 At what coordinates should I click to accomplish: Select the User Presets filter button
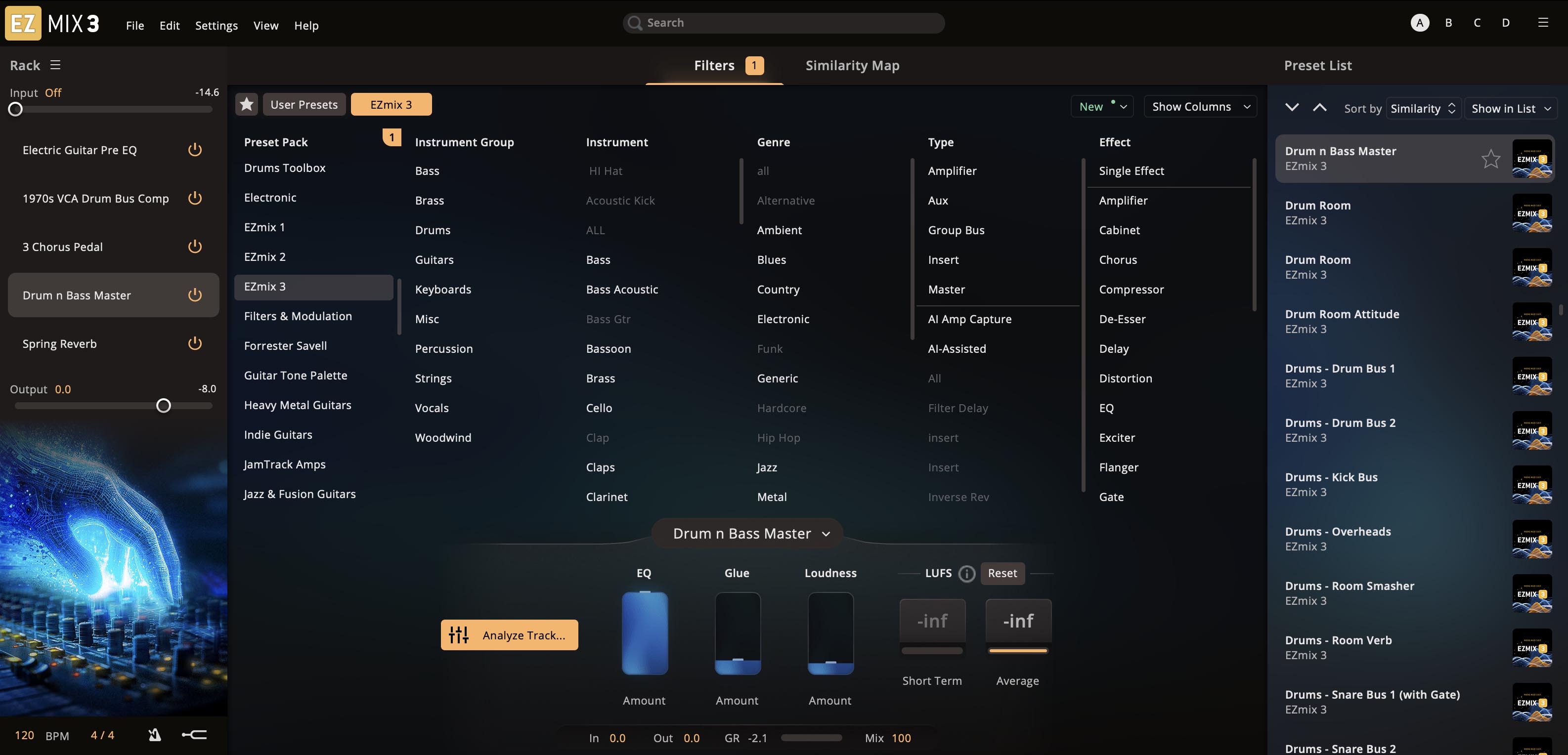[305, 105]
